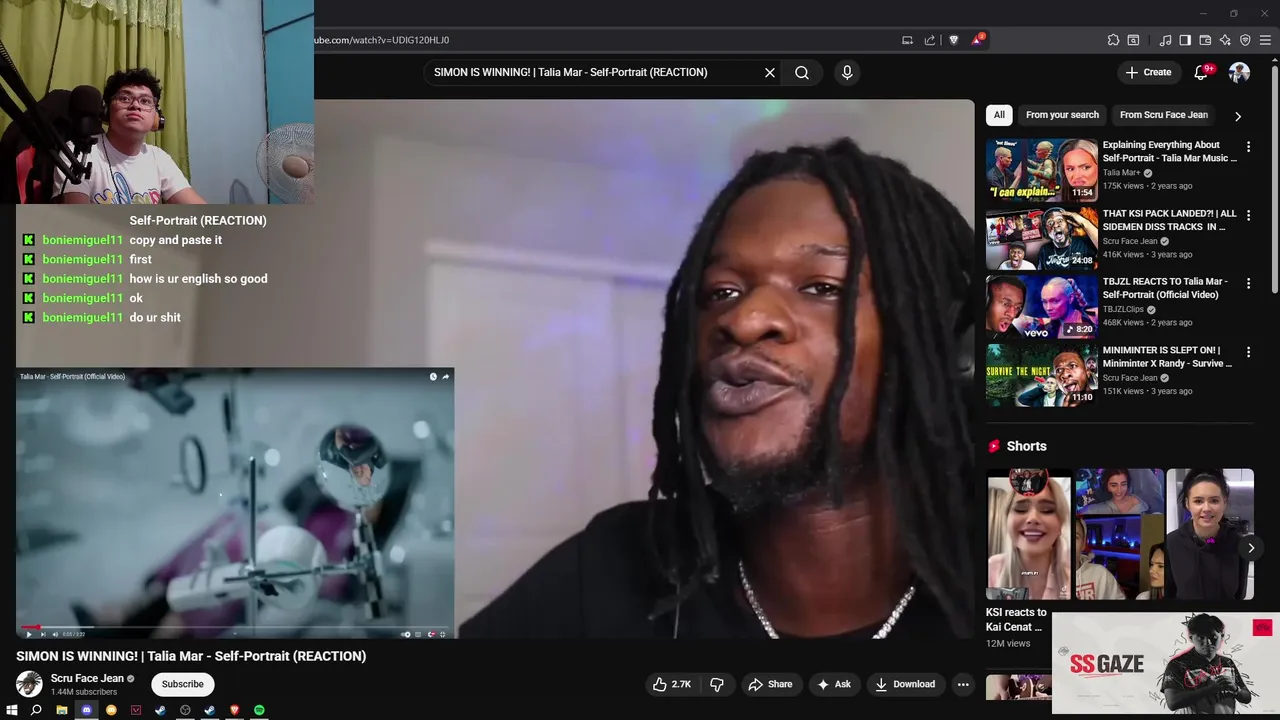This screenshot has height=720, width=1280.
Task: Open OBS Studio from taskbar
Action: coord(185,710)
